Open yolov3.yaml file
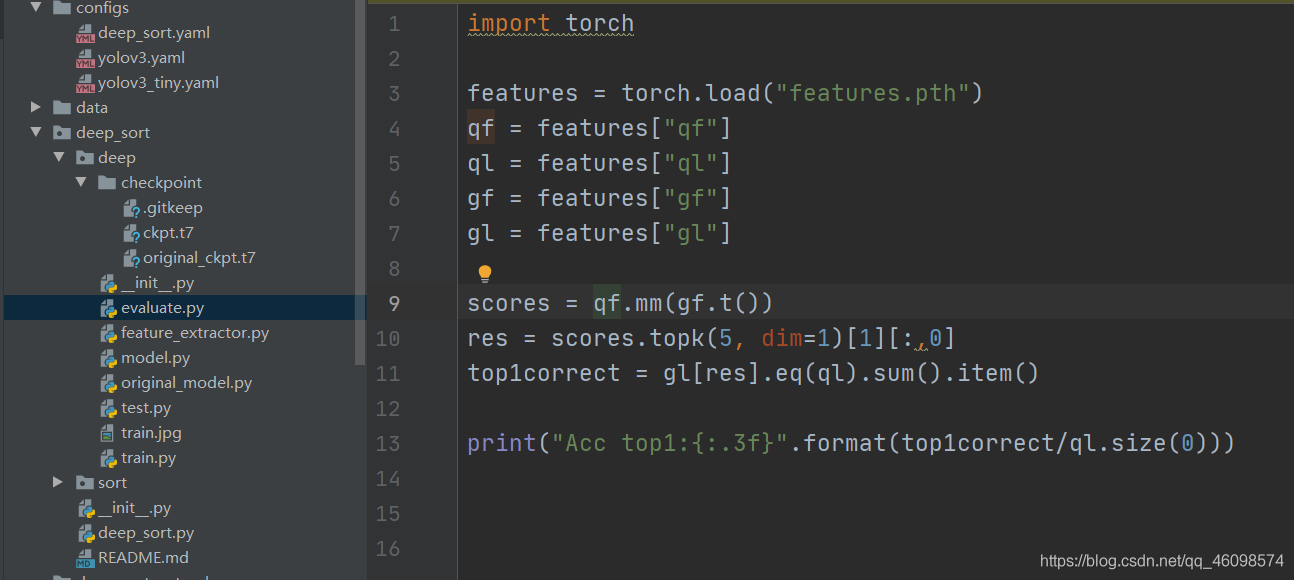This screenshot has width=1294, height=580. (x=141, y=58)
